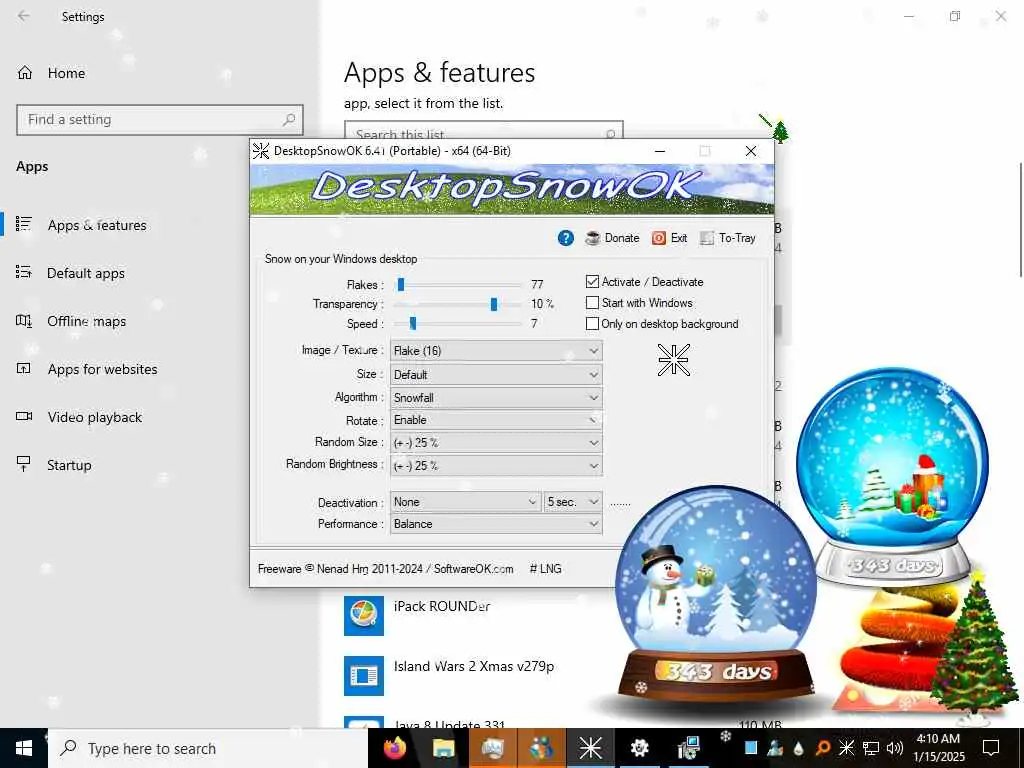
Task: Open the notification center icon
Action: click(991, 748)
